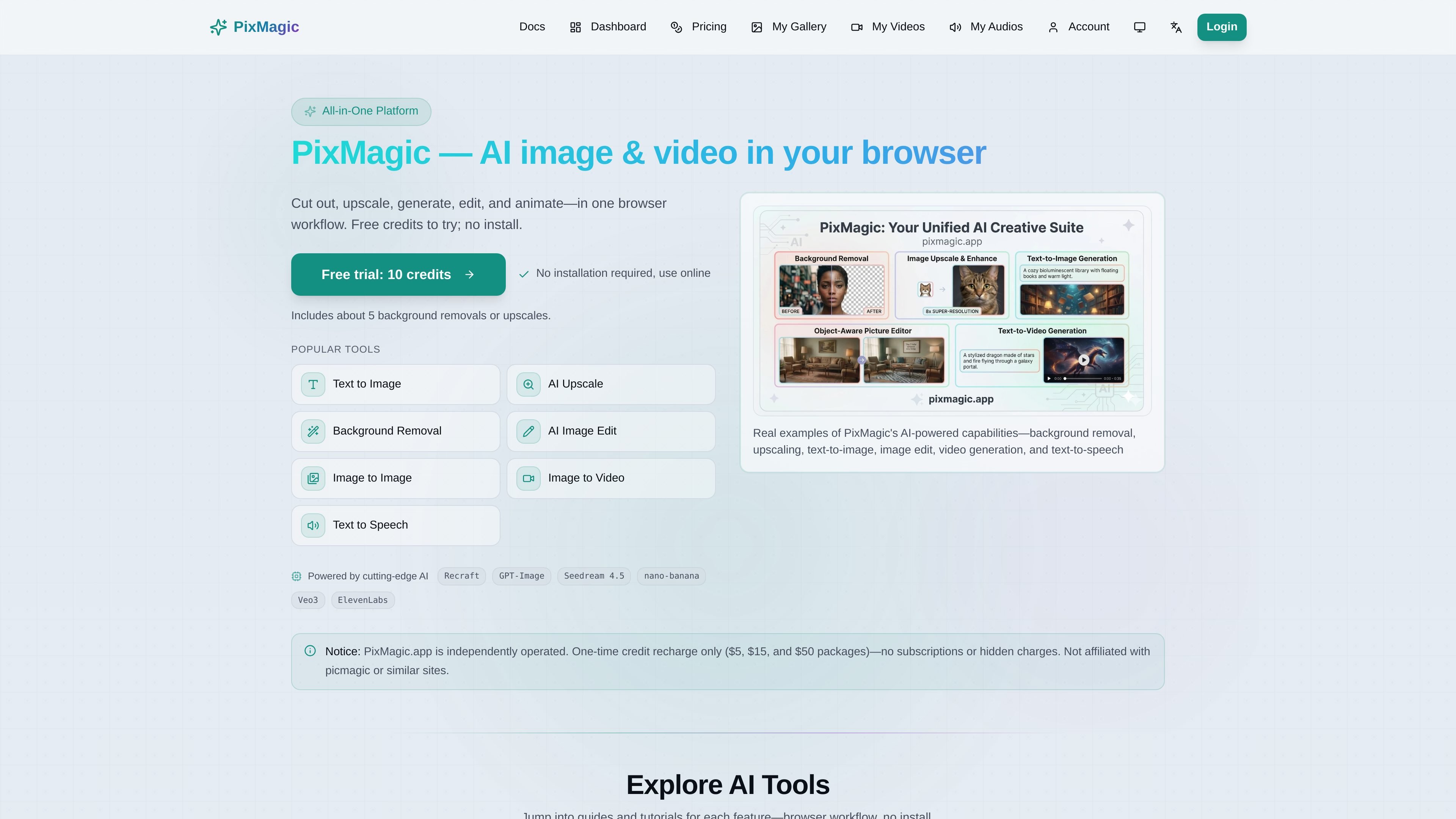Click the Recraft model tag
Screen dimensions: 1456x819
coord(461,576)
